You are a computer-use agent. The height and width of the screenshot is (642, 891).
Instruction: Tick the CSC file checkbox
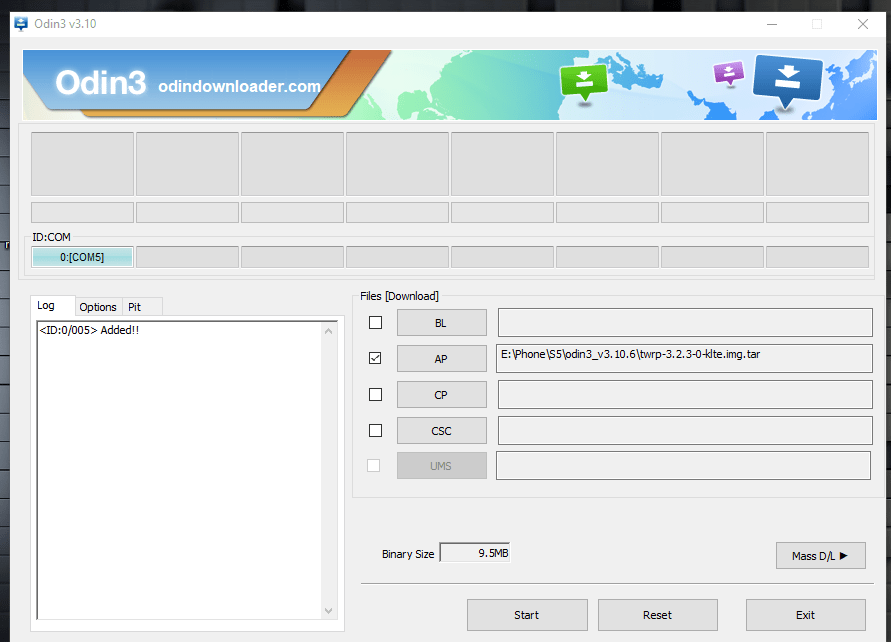click(x=376, y=431)
